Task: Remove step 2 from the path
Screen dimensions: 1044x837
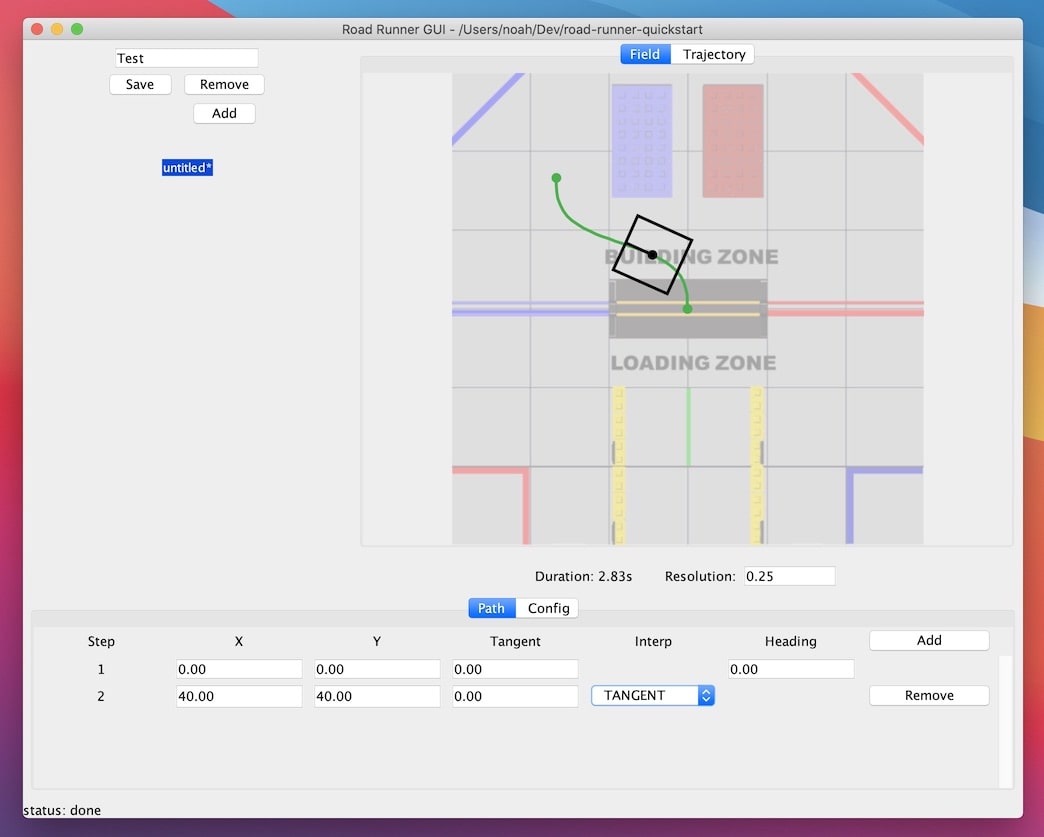Action: pos(929,695)
